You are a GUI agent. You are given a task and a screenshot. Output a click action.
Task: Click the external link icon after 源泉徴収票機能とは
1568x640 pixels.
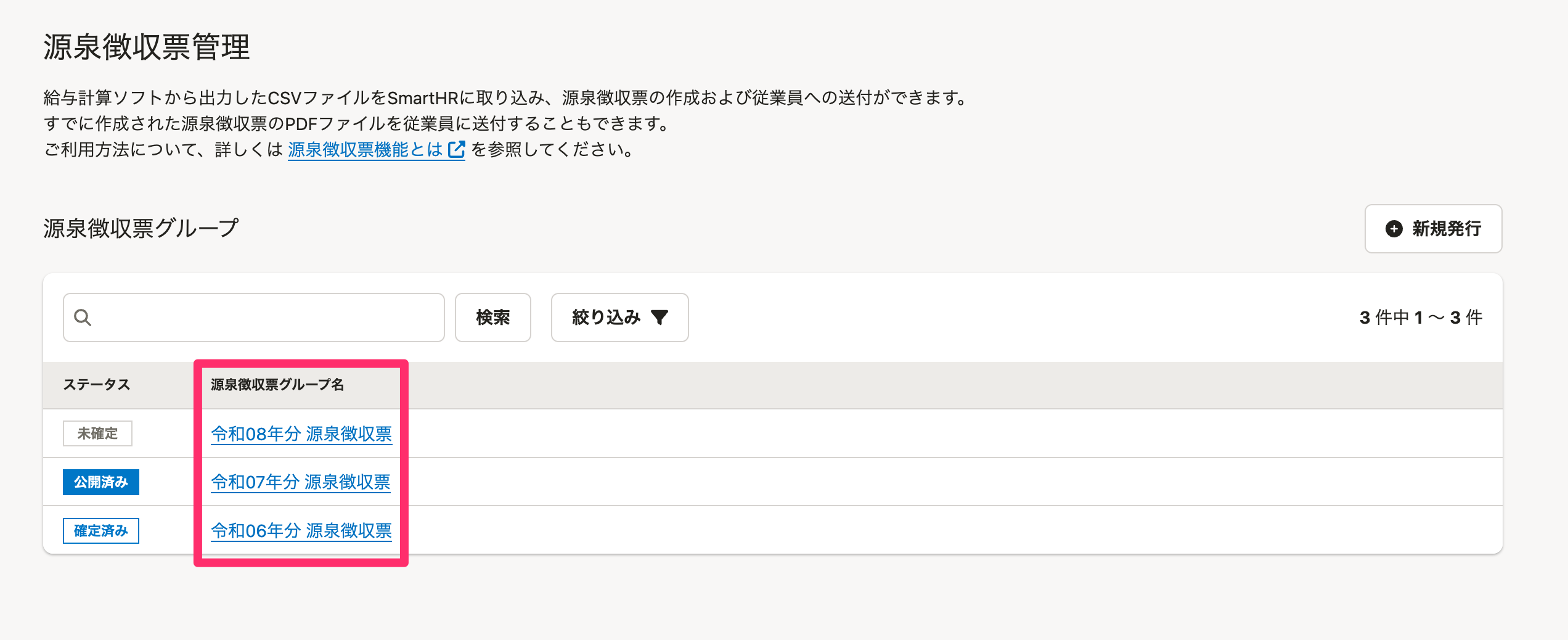[456, 150]
